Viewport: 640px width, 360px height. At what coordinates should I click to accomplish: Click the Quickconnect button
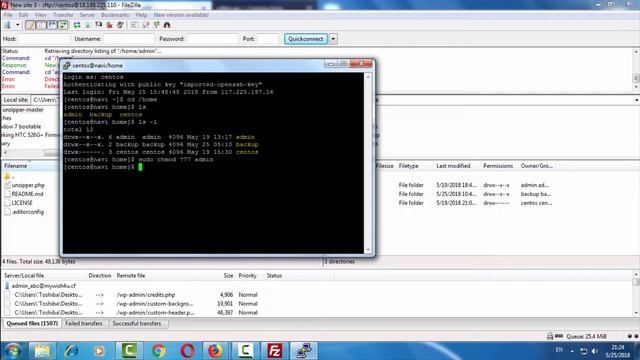pos(306,39)
